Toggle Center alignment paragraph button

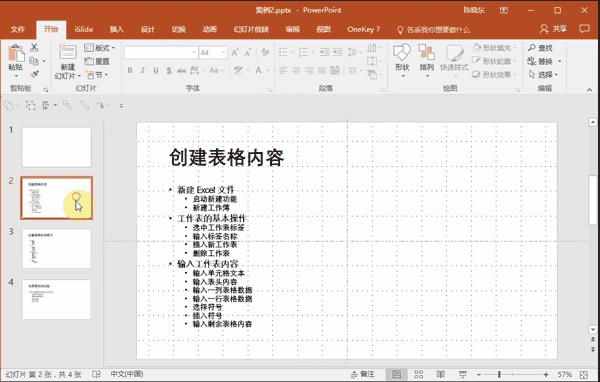(296, 70)
